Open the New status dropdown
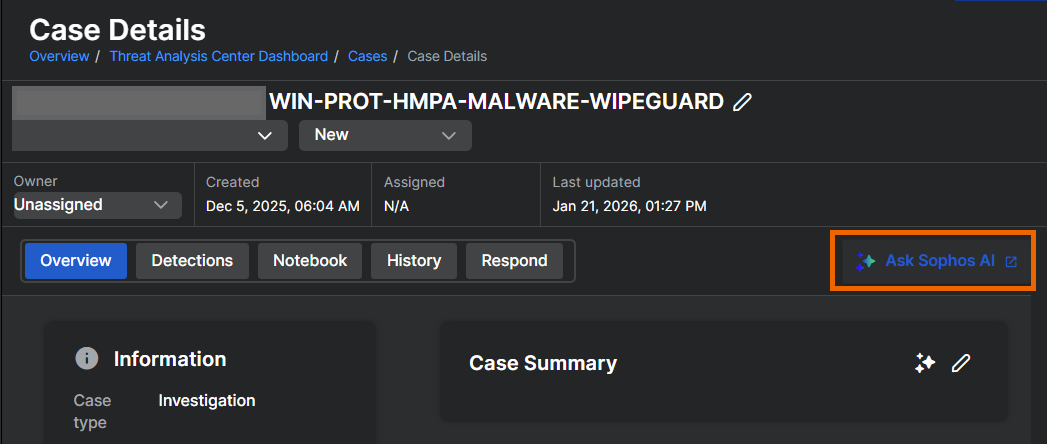The height and width of the screenshot is (444, 1047). pos(385,135)
